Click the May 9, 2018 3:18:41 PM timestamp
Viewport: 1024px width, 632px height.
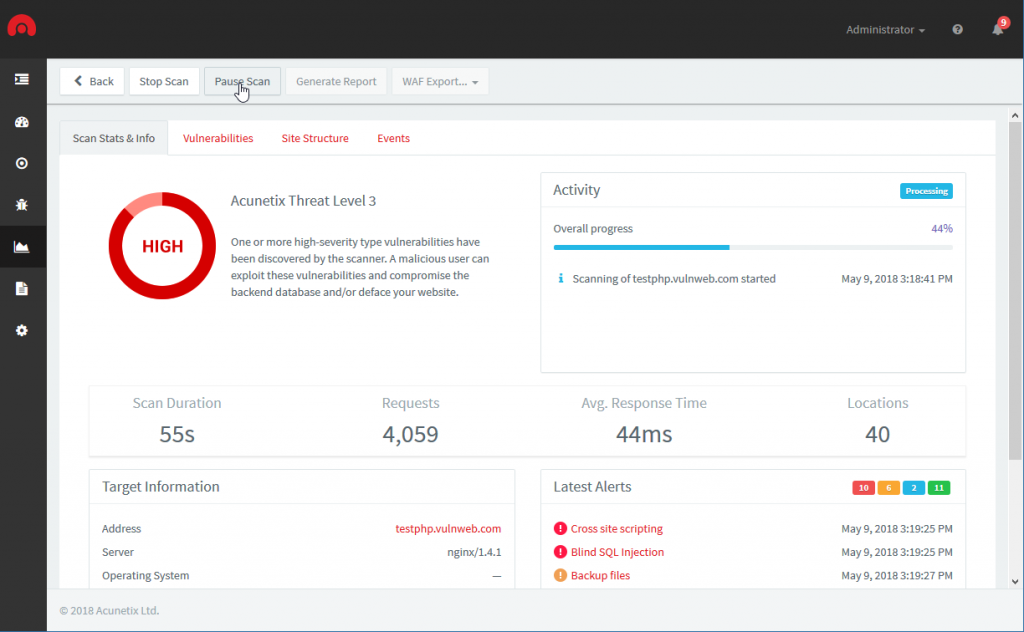pyautogui.click(x=897, y=279)
